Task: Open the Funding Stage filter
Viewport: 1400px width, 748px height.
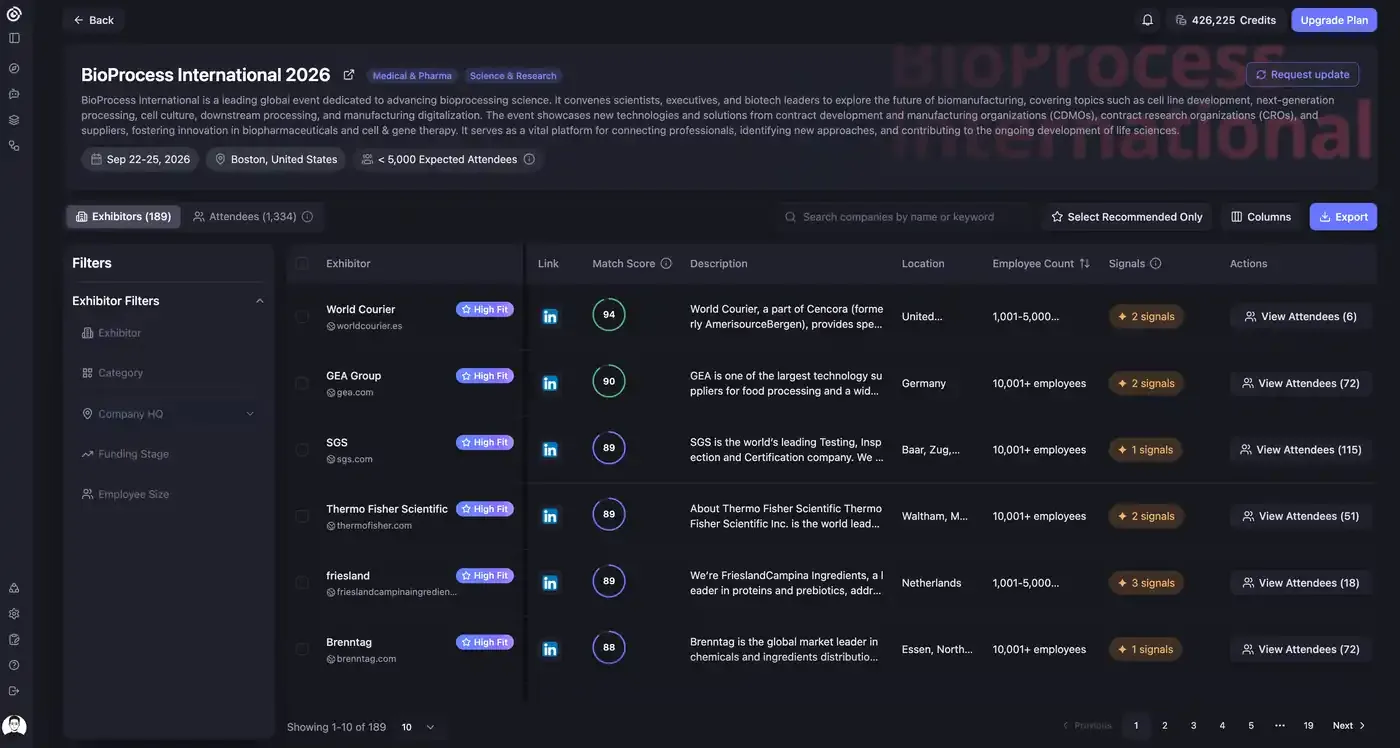Action: (x=168, y=454)
